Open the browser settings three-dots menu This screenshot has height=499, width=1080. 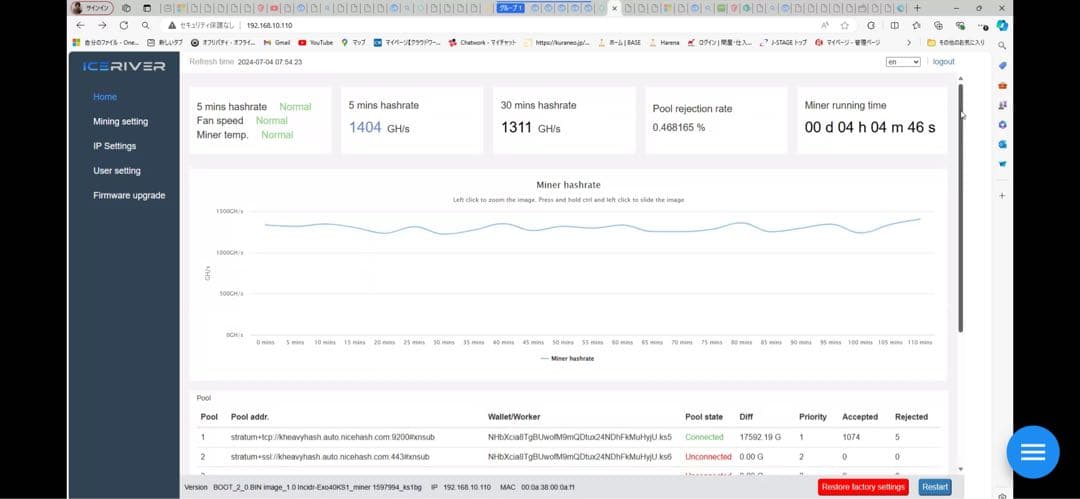(x=982, y=25)
